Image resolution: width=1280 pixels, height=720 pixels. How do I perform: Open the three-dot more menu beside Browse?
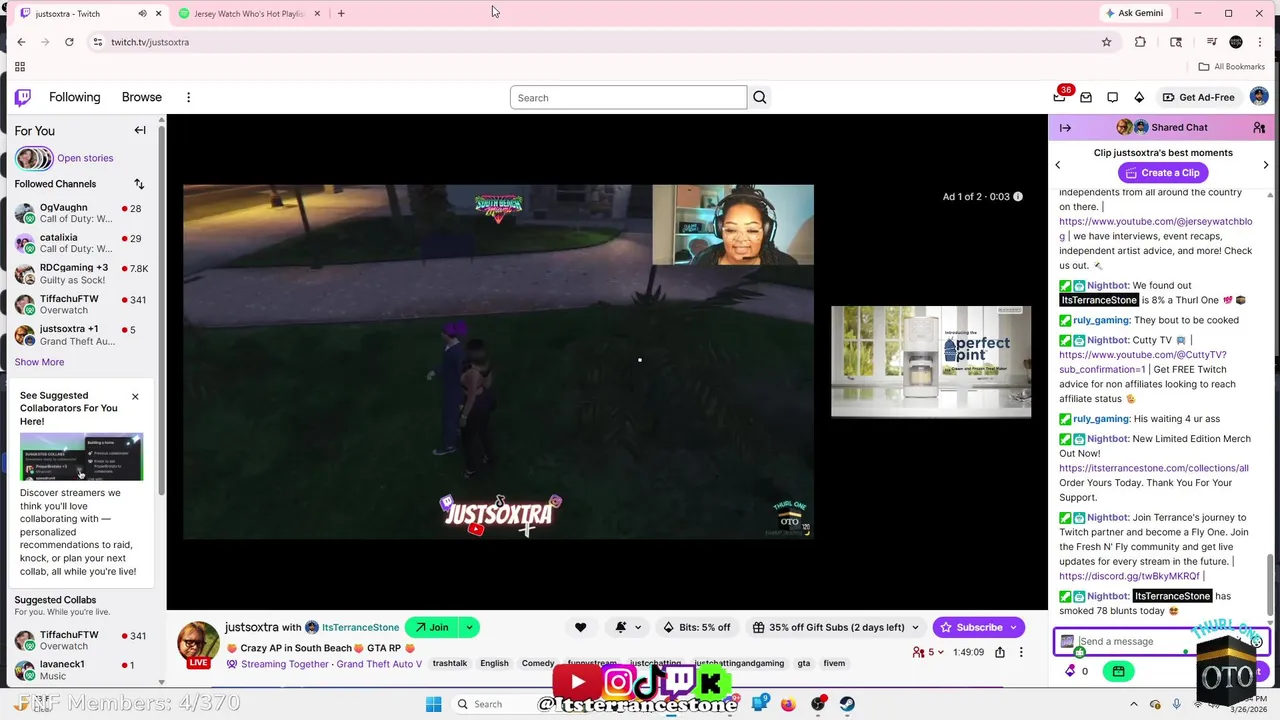click(188, 97)
